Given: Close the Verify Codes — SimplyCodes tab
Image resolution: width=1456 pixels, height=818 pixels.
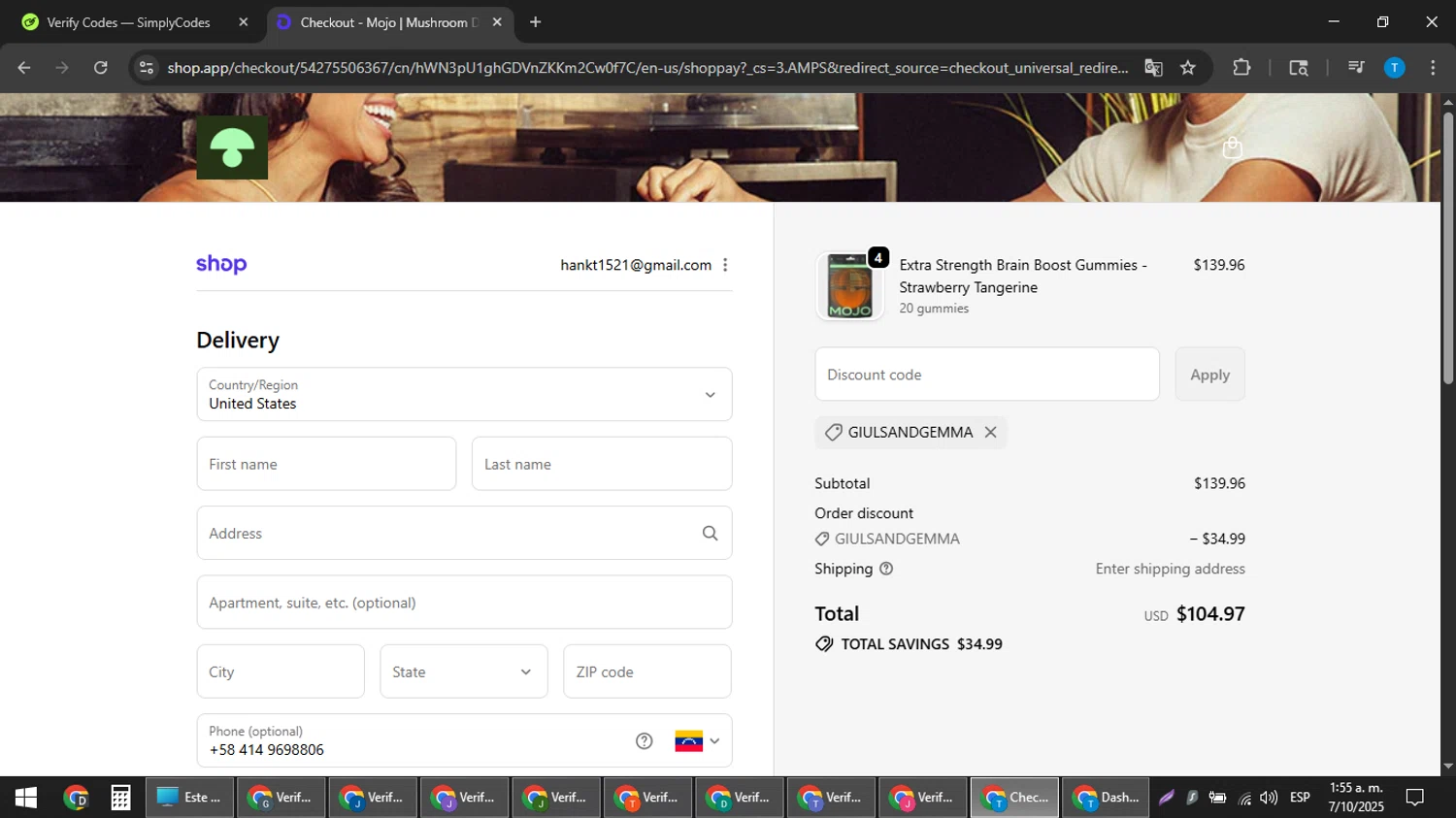Looking at the screenshot, I should coord(244,22).
